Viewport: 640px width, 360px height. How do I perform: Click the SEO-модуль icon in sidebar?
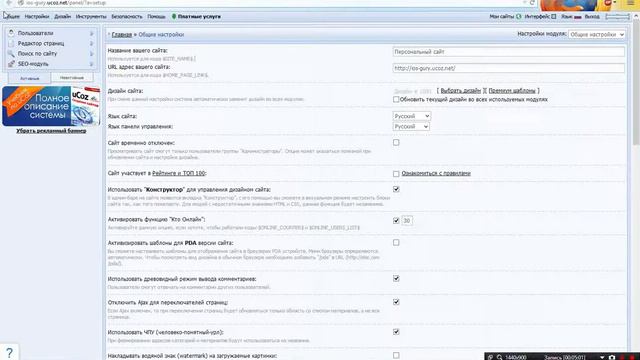coord(11,64)
